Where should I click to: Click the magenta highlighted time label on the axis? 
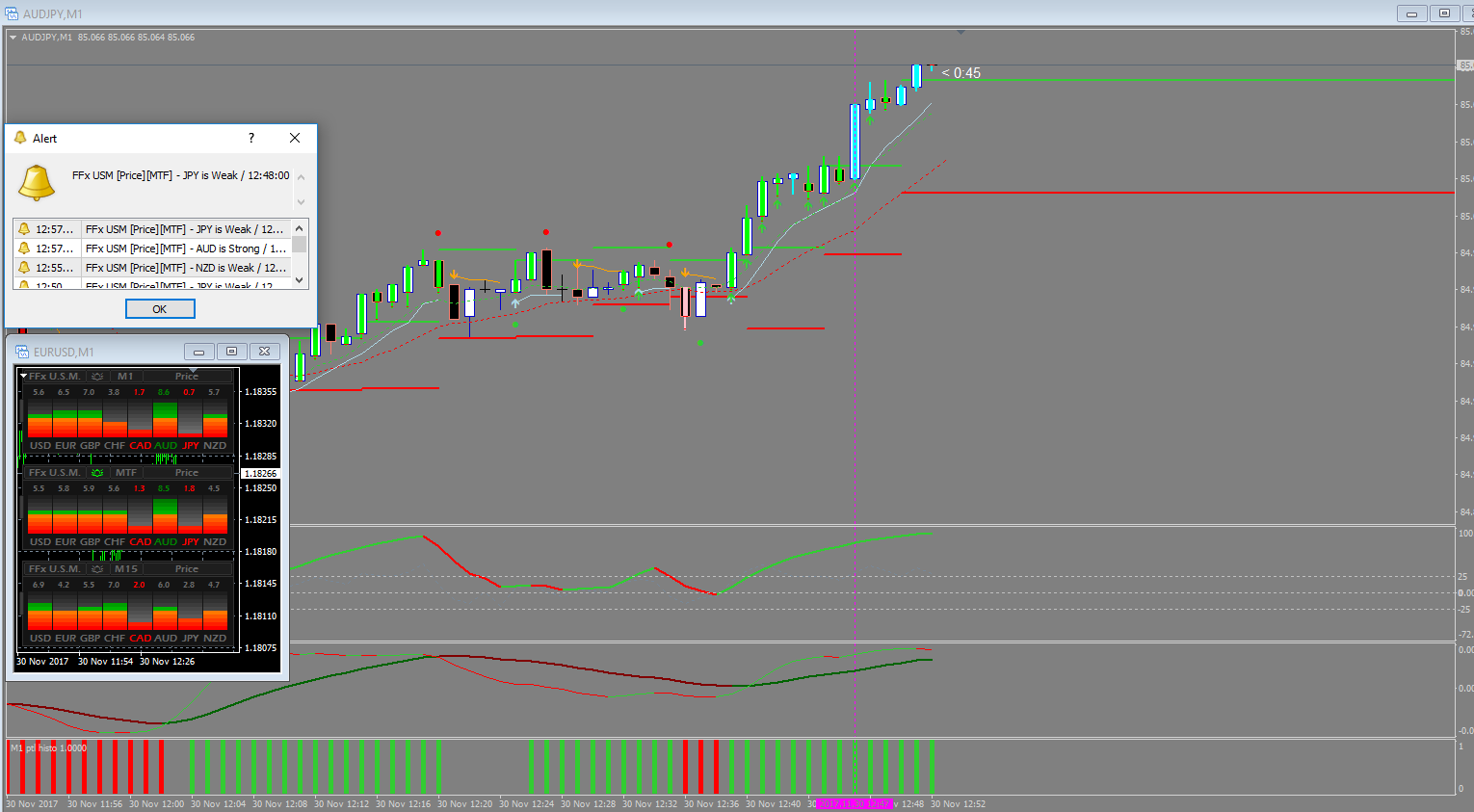click(855, 804)
